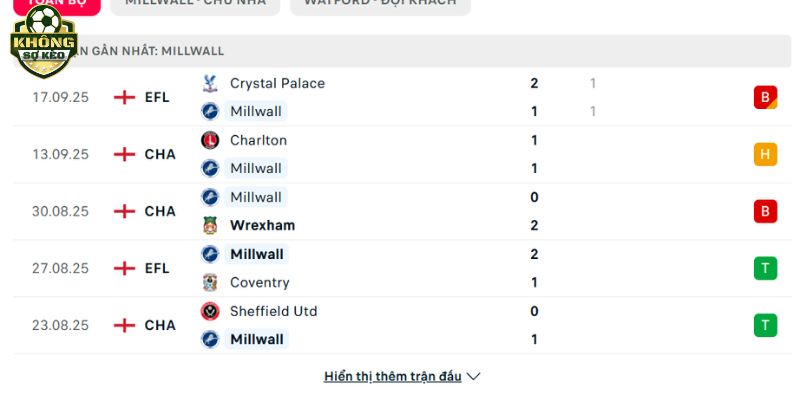Expand more matches with the chevron arrow

pos(473,377)
